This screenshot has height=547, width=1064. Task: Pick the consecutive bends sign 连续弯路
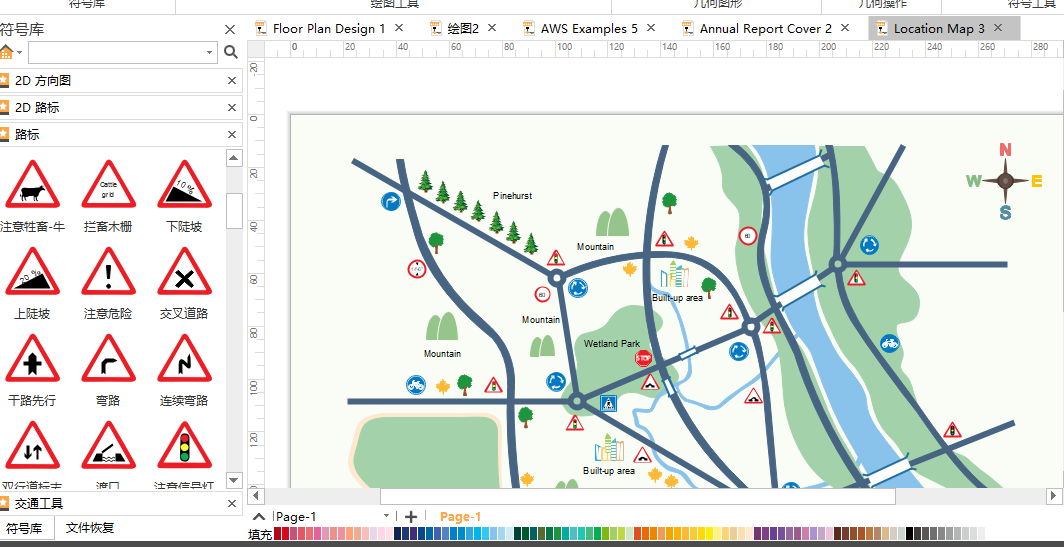pos(185,358)
